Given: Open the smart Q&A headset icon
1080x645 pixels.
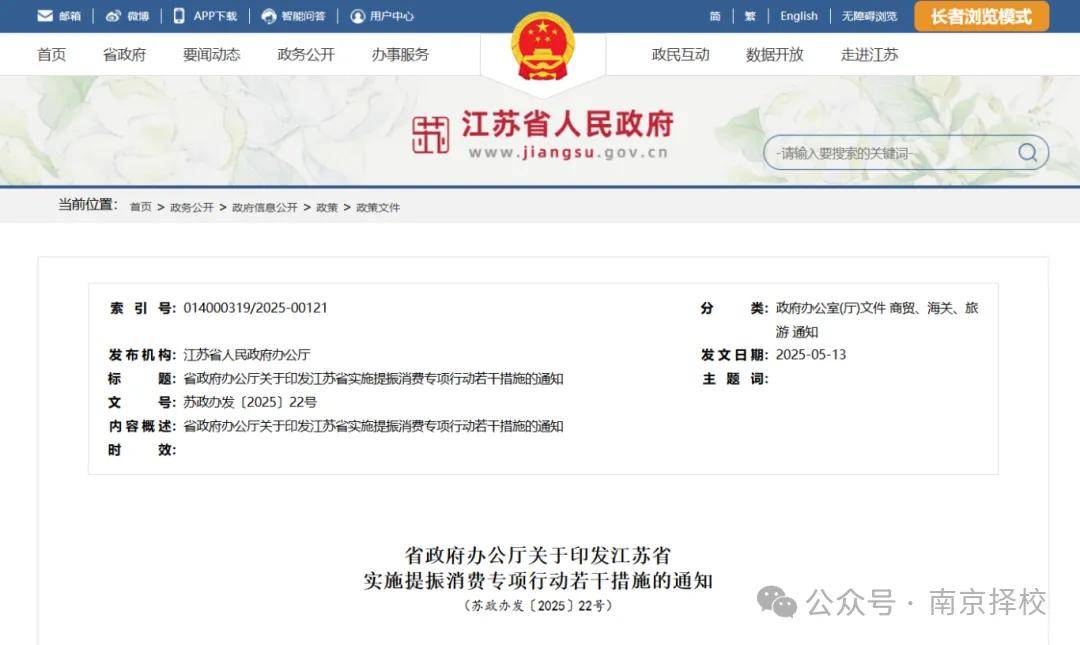Looking at the screenshot, I should (269, 16).
